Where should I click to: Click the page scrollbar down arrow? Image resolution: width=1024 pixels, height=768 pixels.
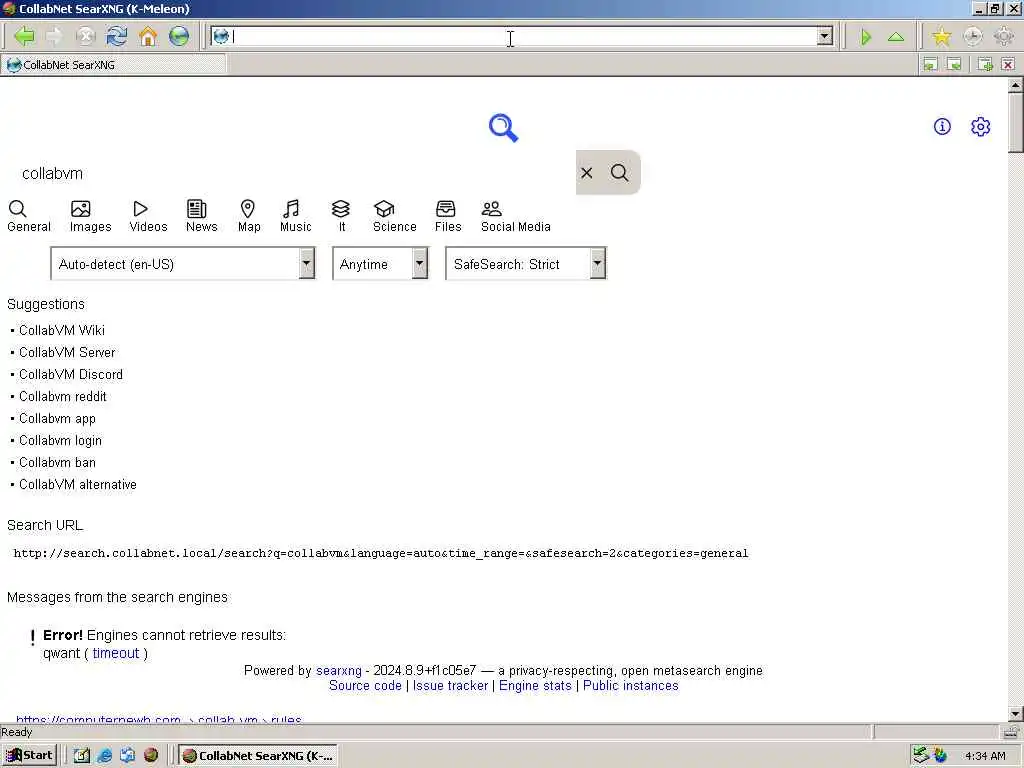tap(1016, 714)
